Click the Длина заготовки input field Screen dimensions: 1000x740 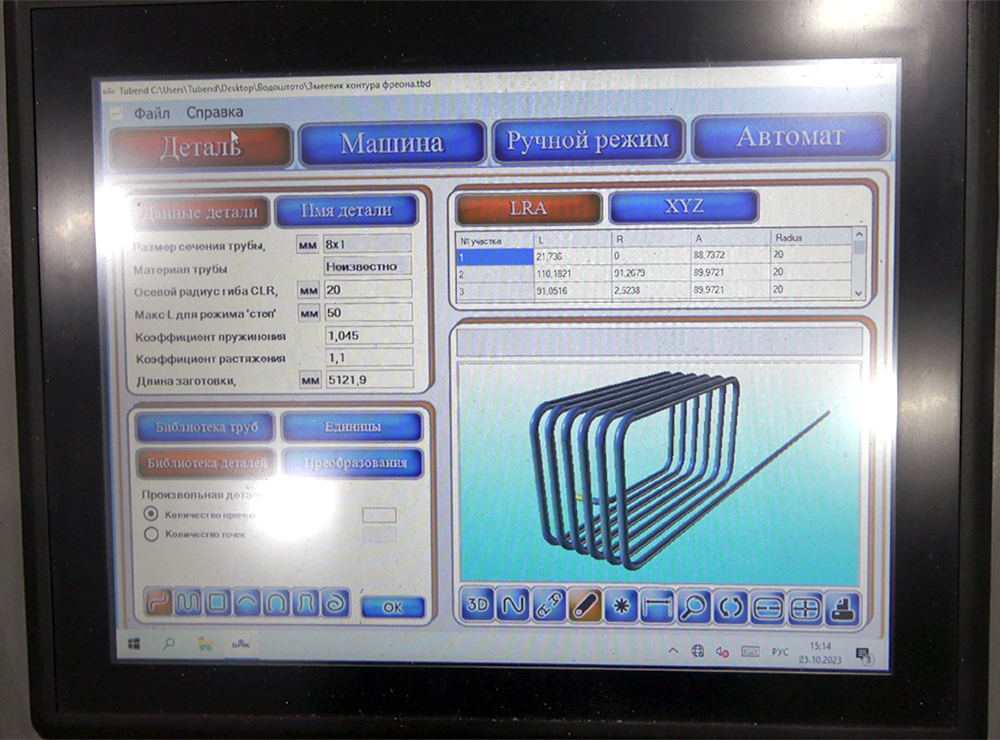point(368,379)
